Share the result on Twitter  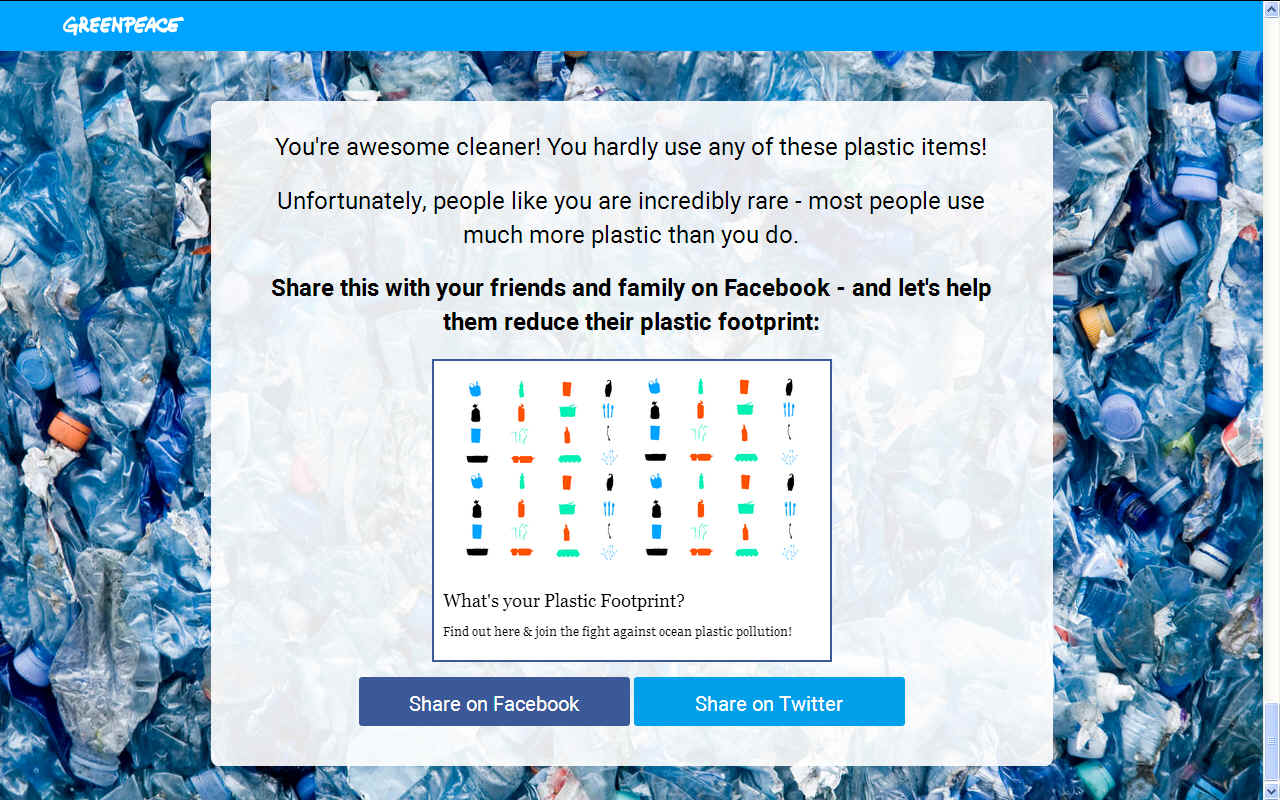click(769, 702)
